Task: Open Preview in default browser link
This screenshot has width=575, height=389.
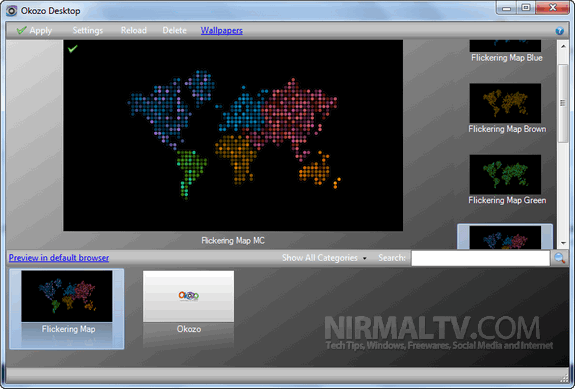Action: point(59,258)
